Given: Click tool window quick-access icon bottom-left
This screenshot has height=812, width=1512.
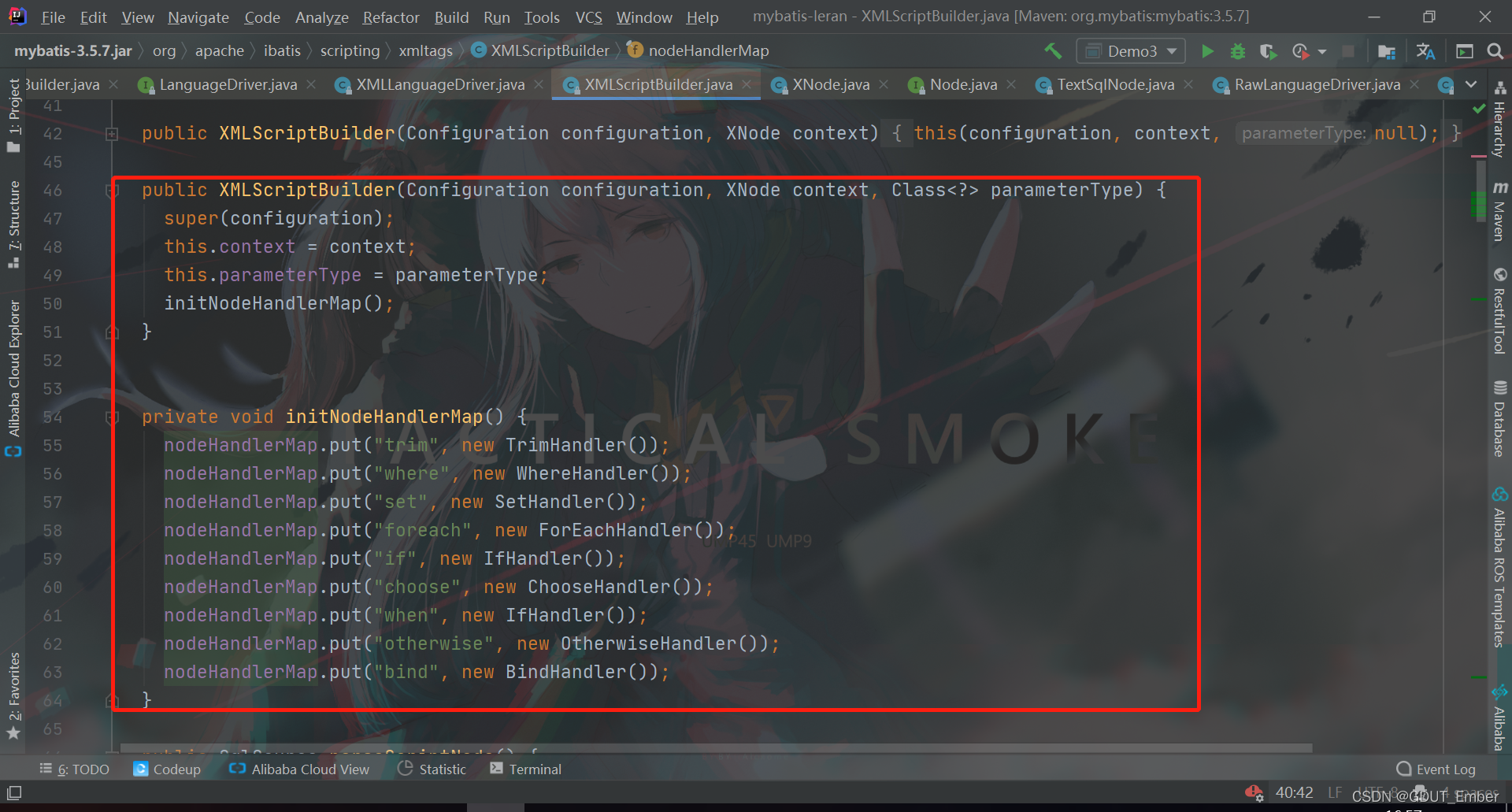Looking at the screenshot, I should point(14,793).
